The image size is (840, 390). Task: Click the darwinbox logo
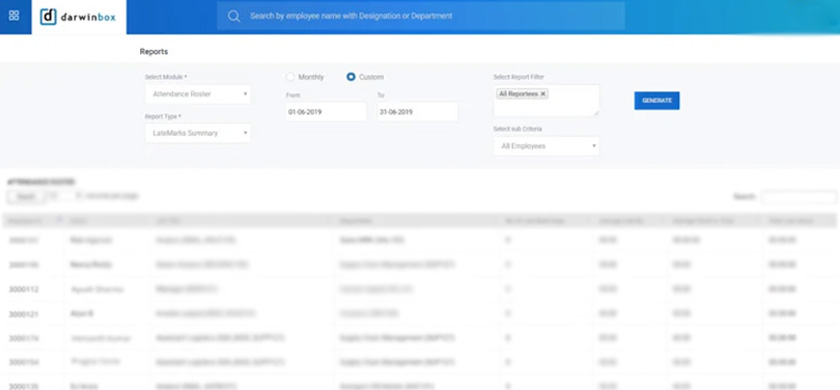point(78,17)
